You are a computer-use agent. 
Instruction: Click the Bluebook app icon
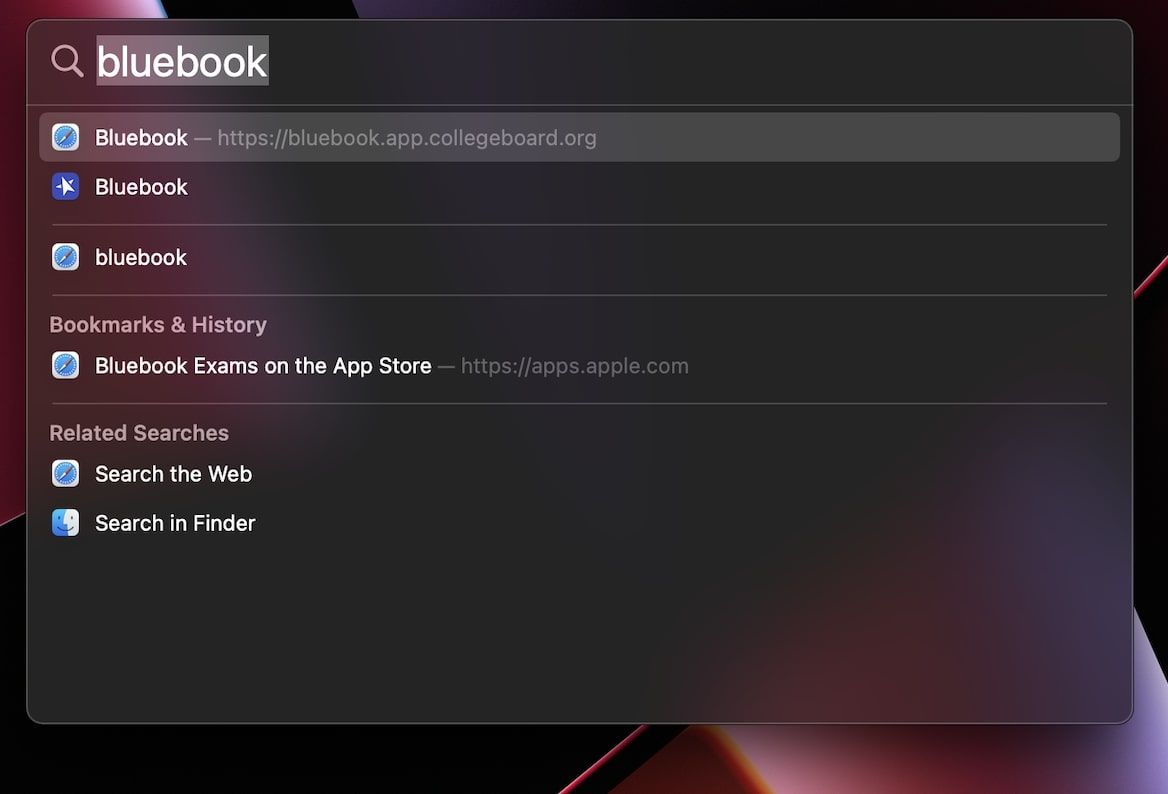pyautogui.click(x=65, y=187)
